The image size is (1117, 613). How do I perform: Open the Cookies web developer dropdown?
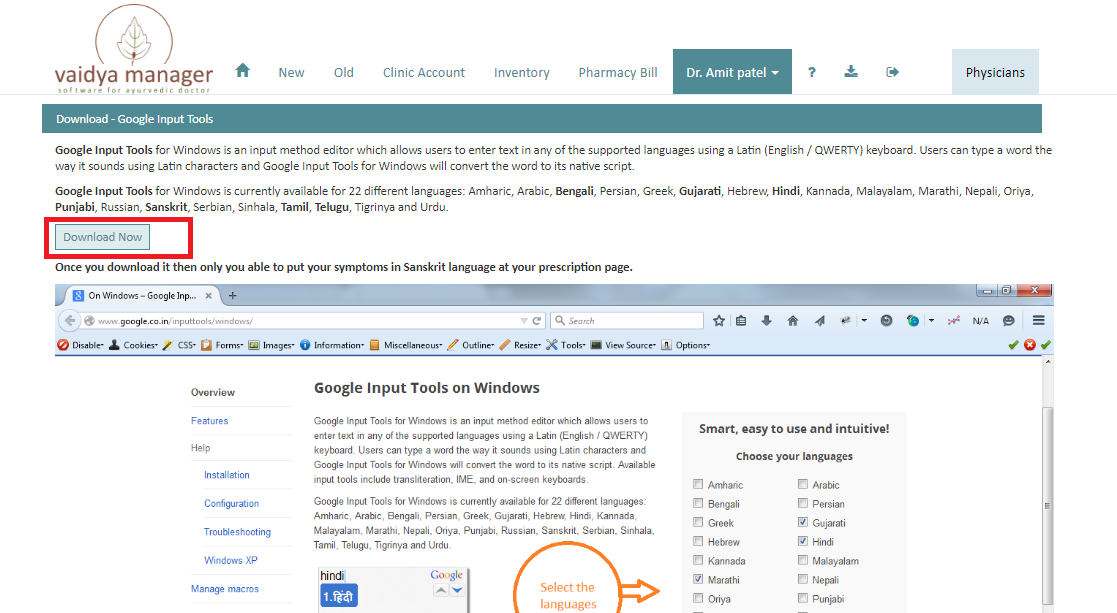tap(133, 345)
